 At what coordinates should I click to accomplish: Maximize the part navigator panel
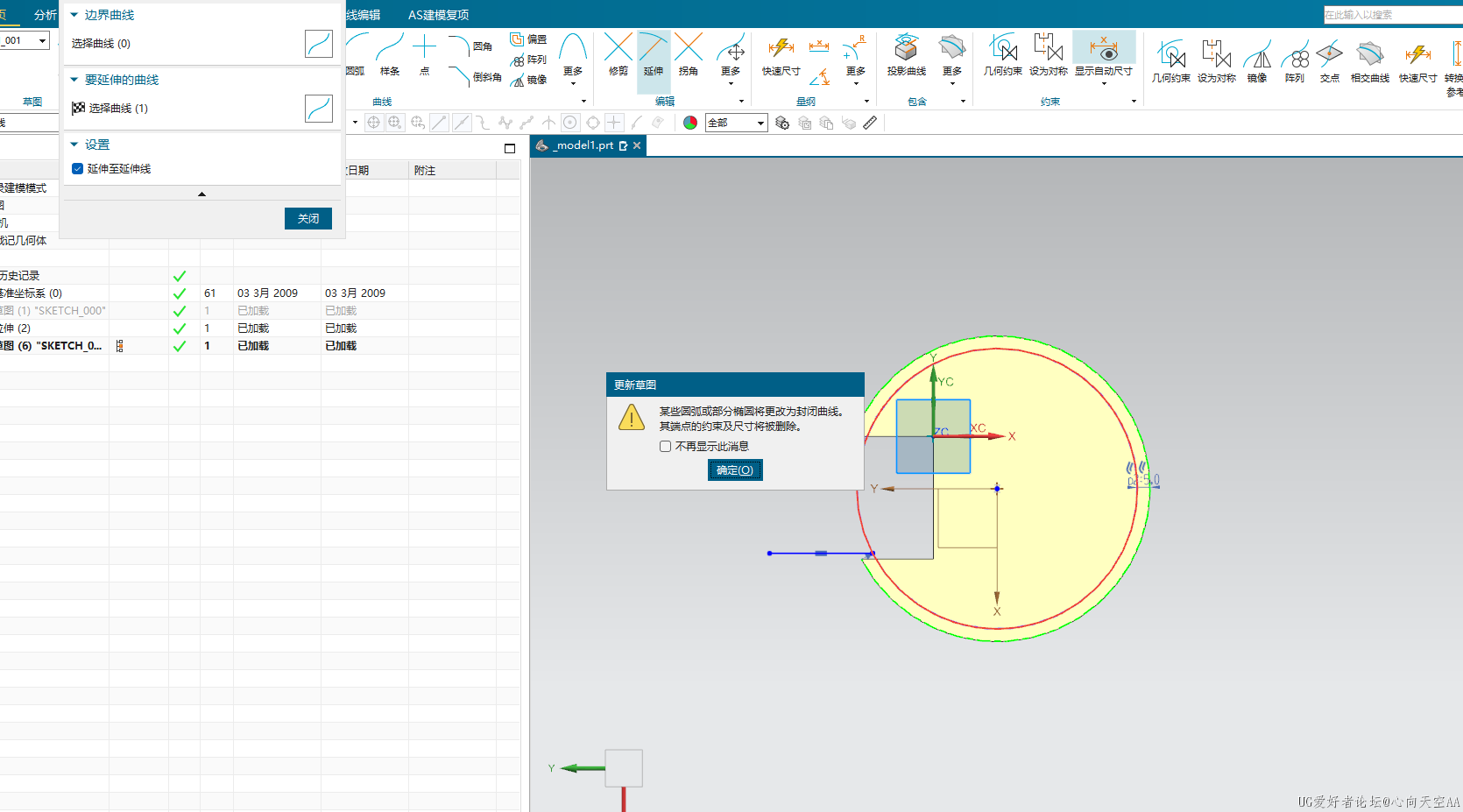pos(510,148)
